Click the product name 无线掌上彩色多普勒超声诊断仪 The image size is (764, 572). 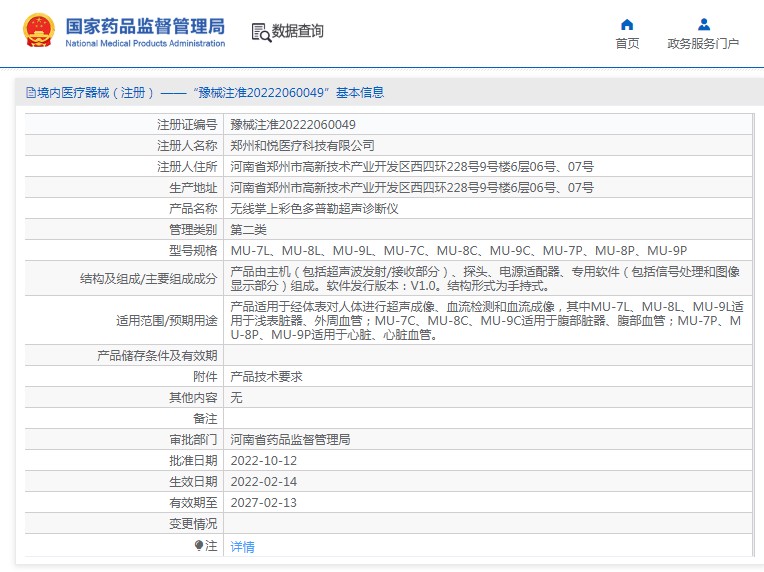[314, 208]
